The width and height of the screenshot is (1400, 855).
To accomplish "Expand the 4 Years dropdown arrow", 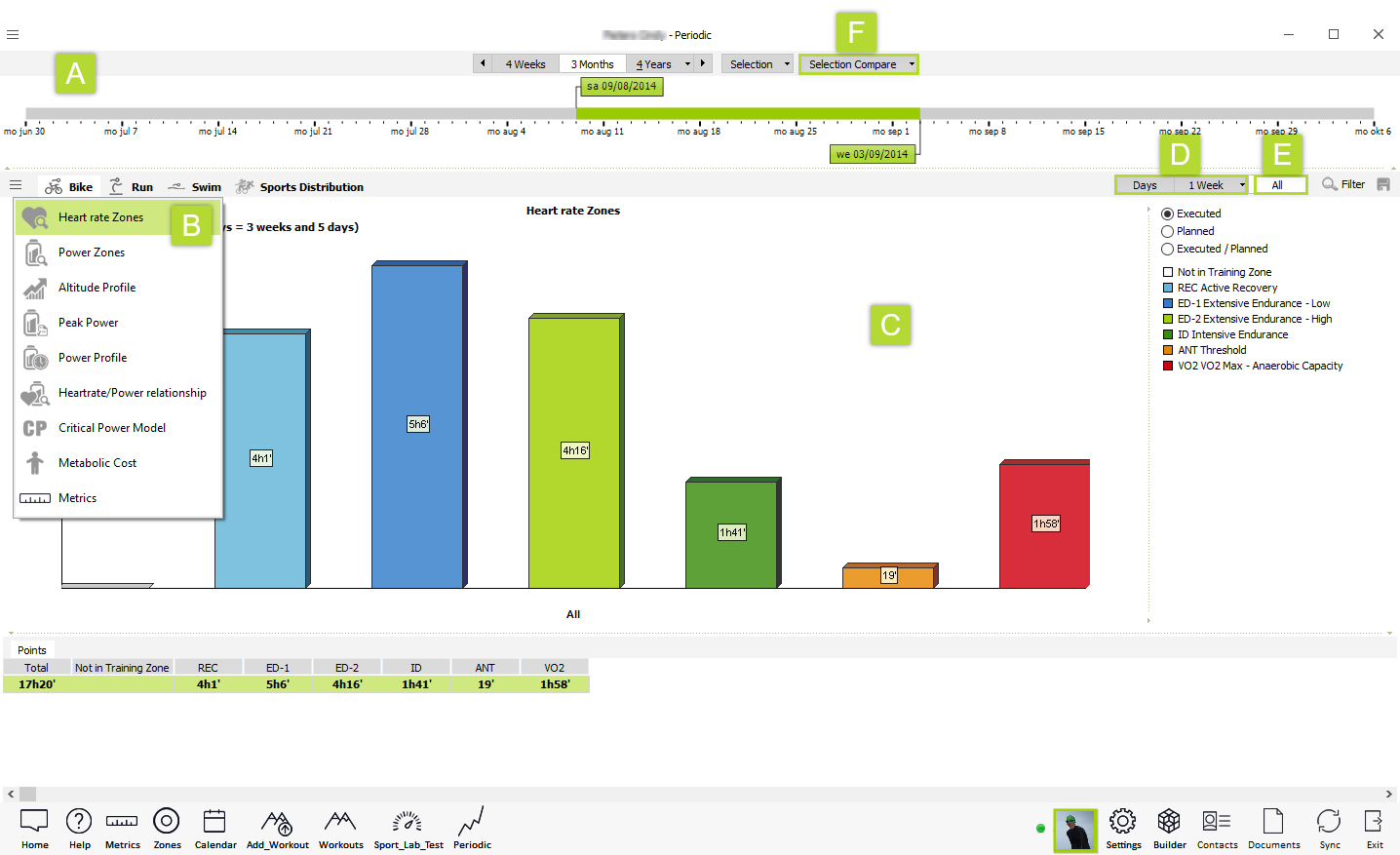I will point(687,64).
